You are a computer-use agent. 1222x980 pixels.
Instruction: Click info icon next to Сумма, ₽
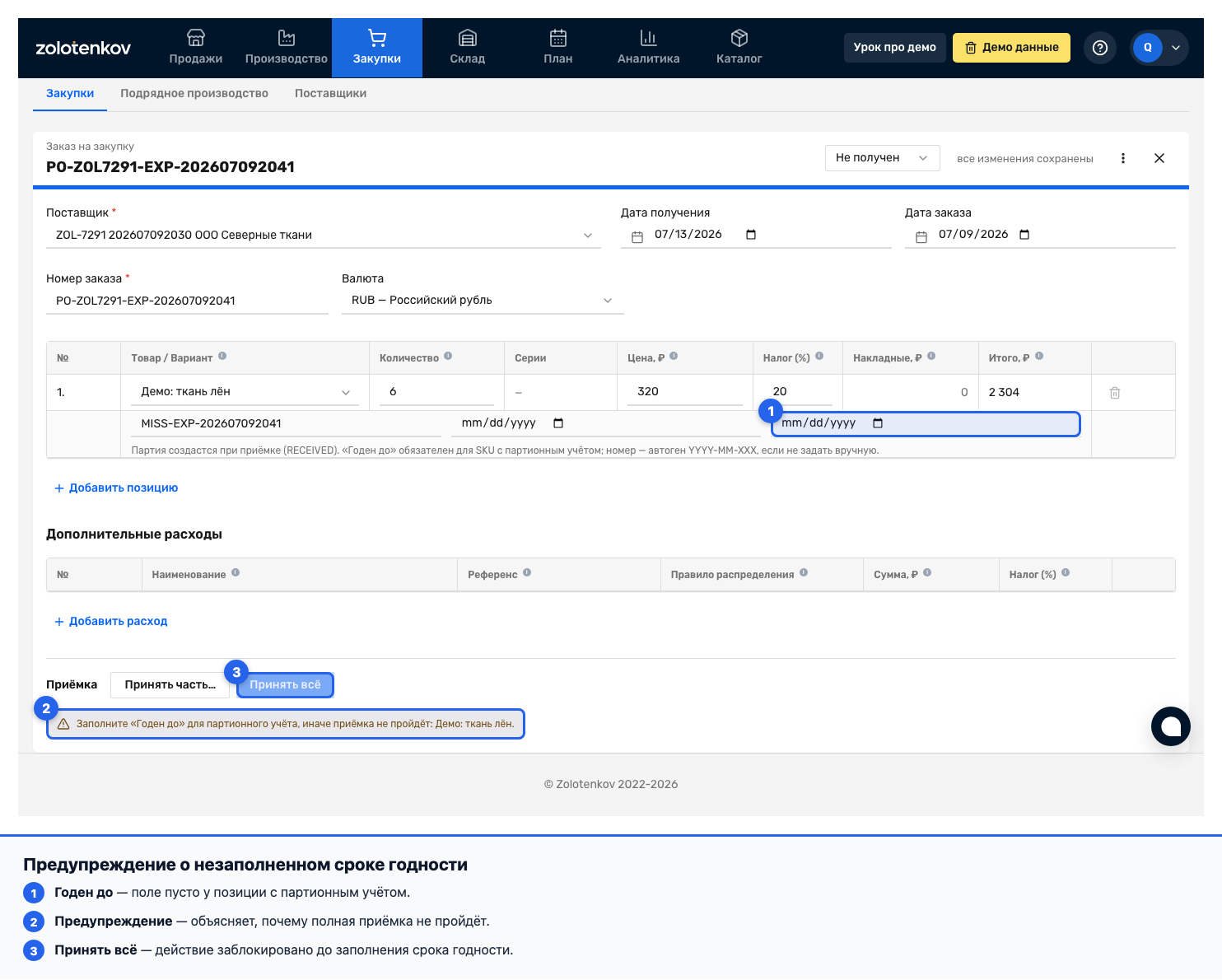point(927,573)
